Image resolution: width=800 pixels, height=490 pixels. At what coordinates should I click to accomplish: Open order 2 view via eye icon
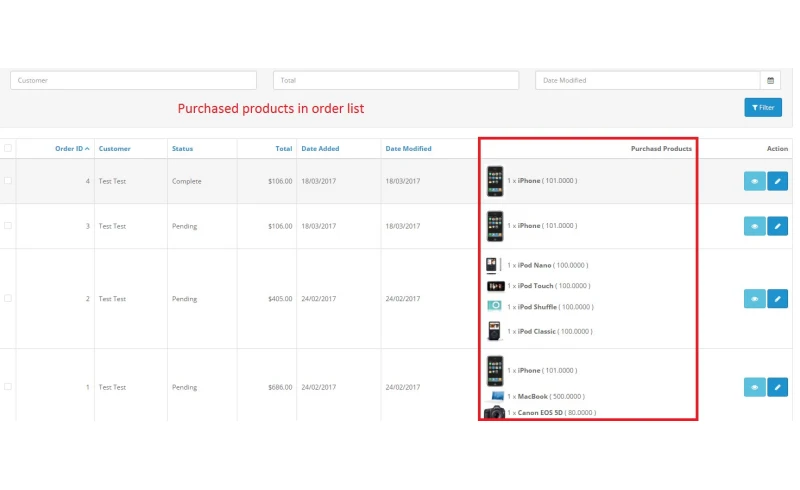pos(754,299)
